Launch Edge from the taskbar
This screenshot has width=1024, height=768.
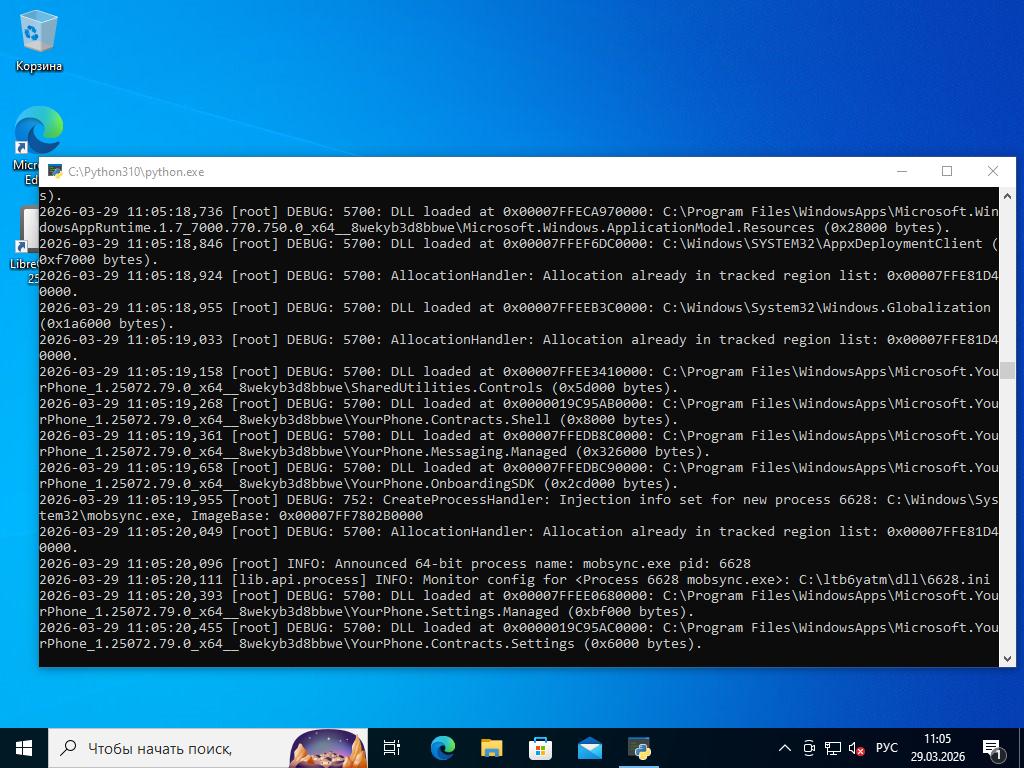(x=442, y=748)
